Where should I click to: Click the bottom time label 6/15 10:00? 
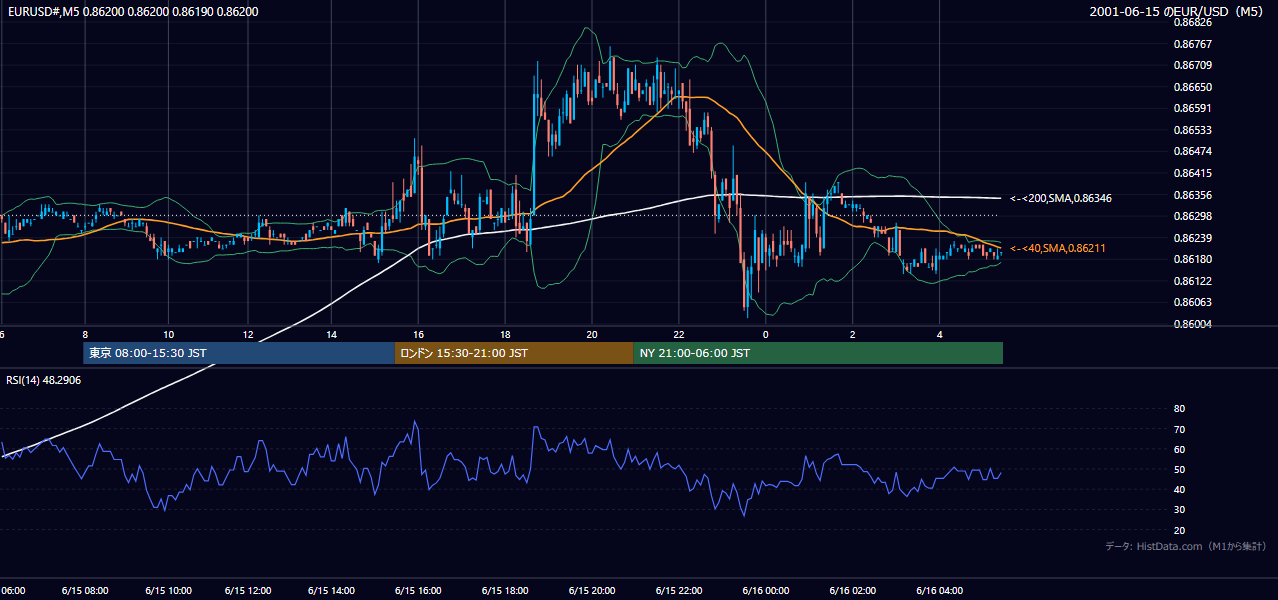(x=168, y=591)
